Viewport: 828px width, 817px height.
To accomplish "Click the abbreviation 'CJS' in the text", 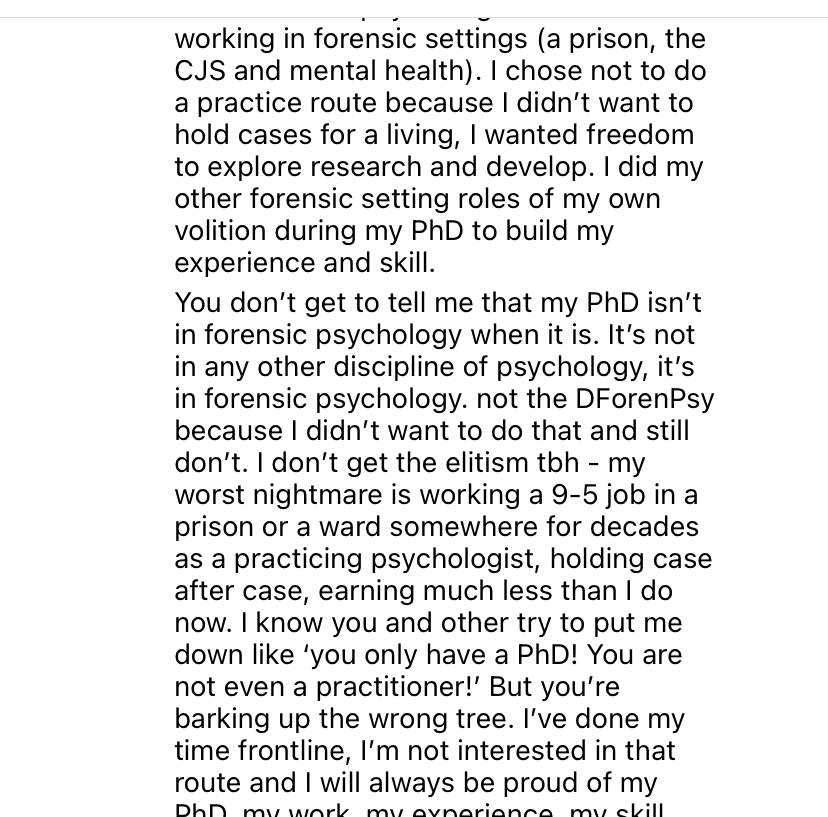I will [200, 71].
